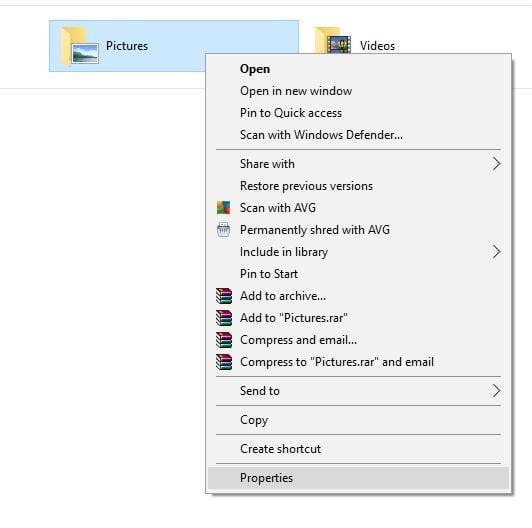The image size is (532, 528).
Task: Click the WinRAR icon beside Add to archive
Action: [224, 296]
